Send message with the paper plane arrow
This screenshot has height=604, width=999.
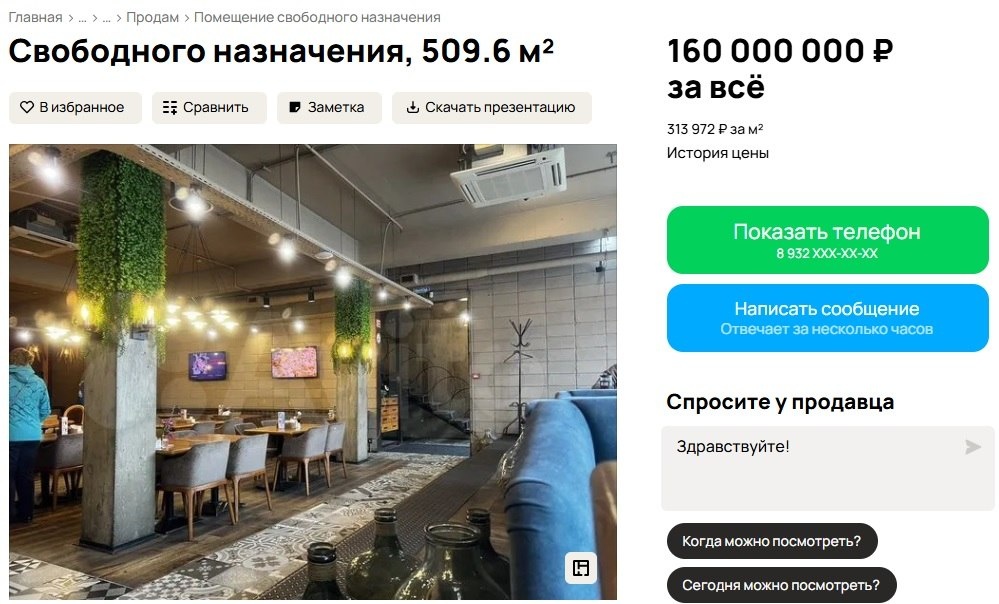tap(972, 447)
